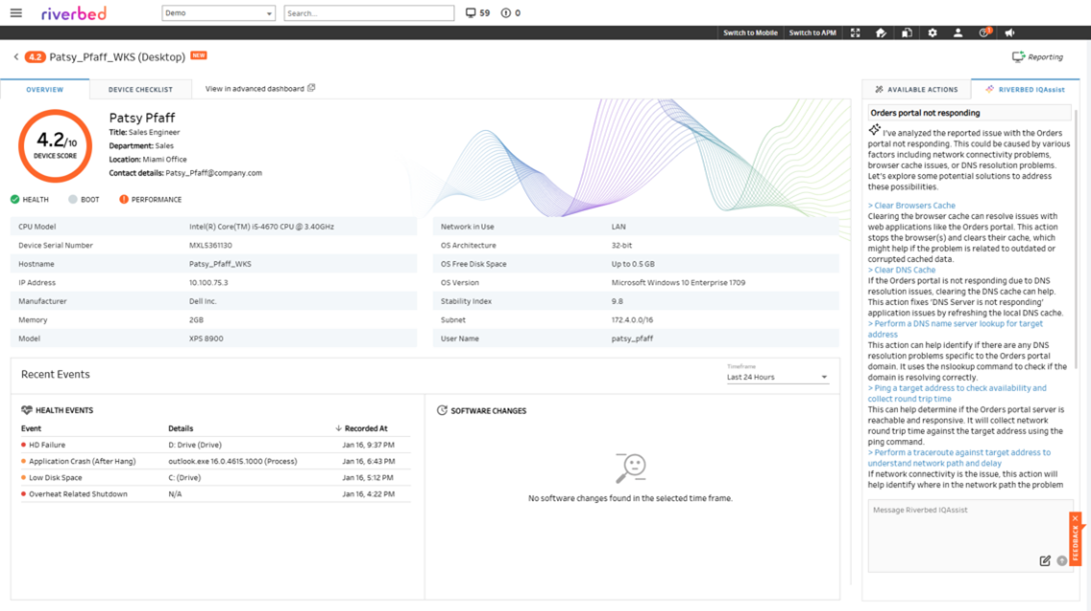Click the 4.2/10 device score ring
The image size is (1091, 611).
55,145
